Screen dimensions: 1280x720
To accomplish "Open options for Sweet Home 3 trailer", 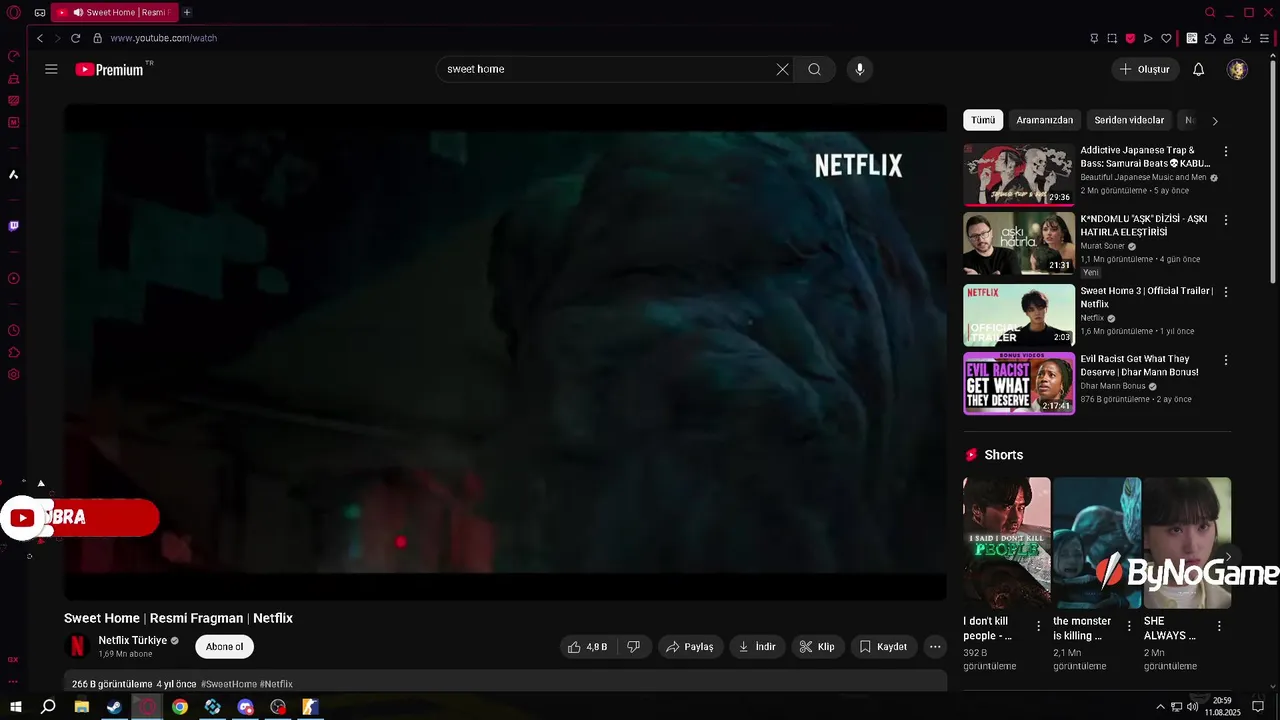I will 1226,292.
